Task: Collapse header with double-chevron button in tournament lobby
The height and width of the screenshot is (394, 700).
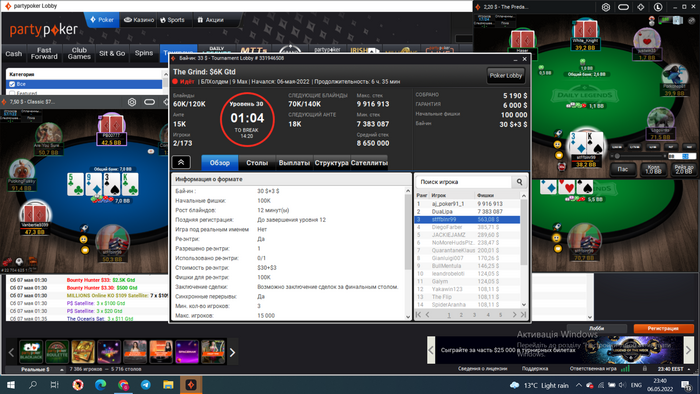Action: (x=181, y=162)
